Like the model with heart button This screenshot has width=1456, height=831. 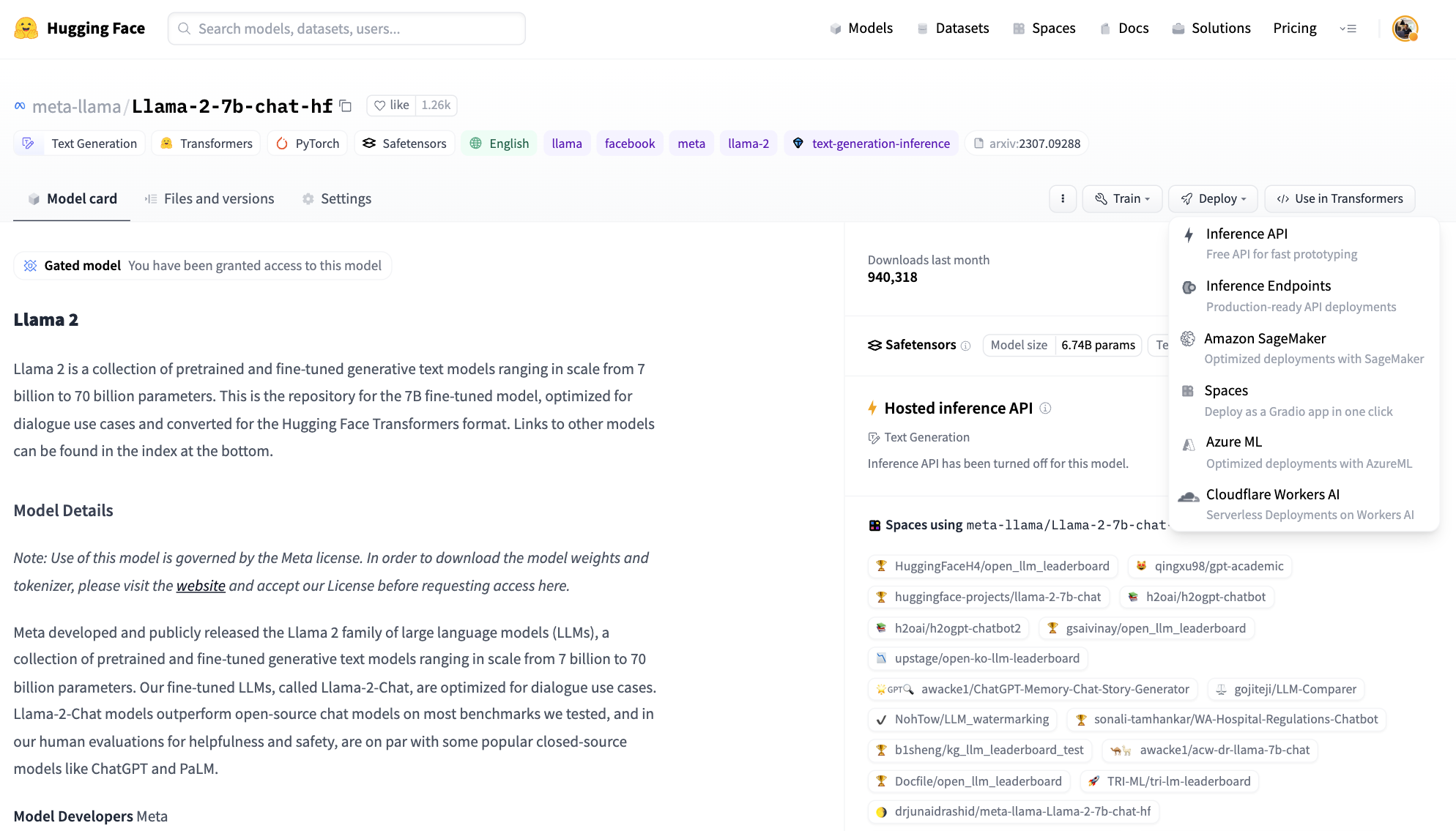(x=391, y=105)
